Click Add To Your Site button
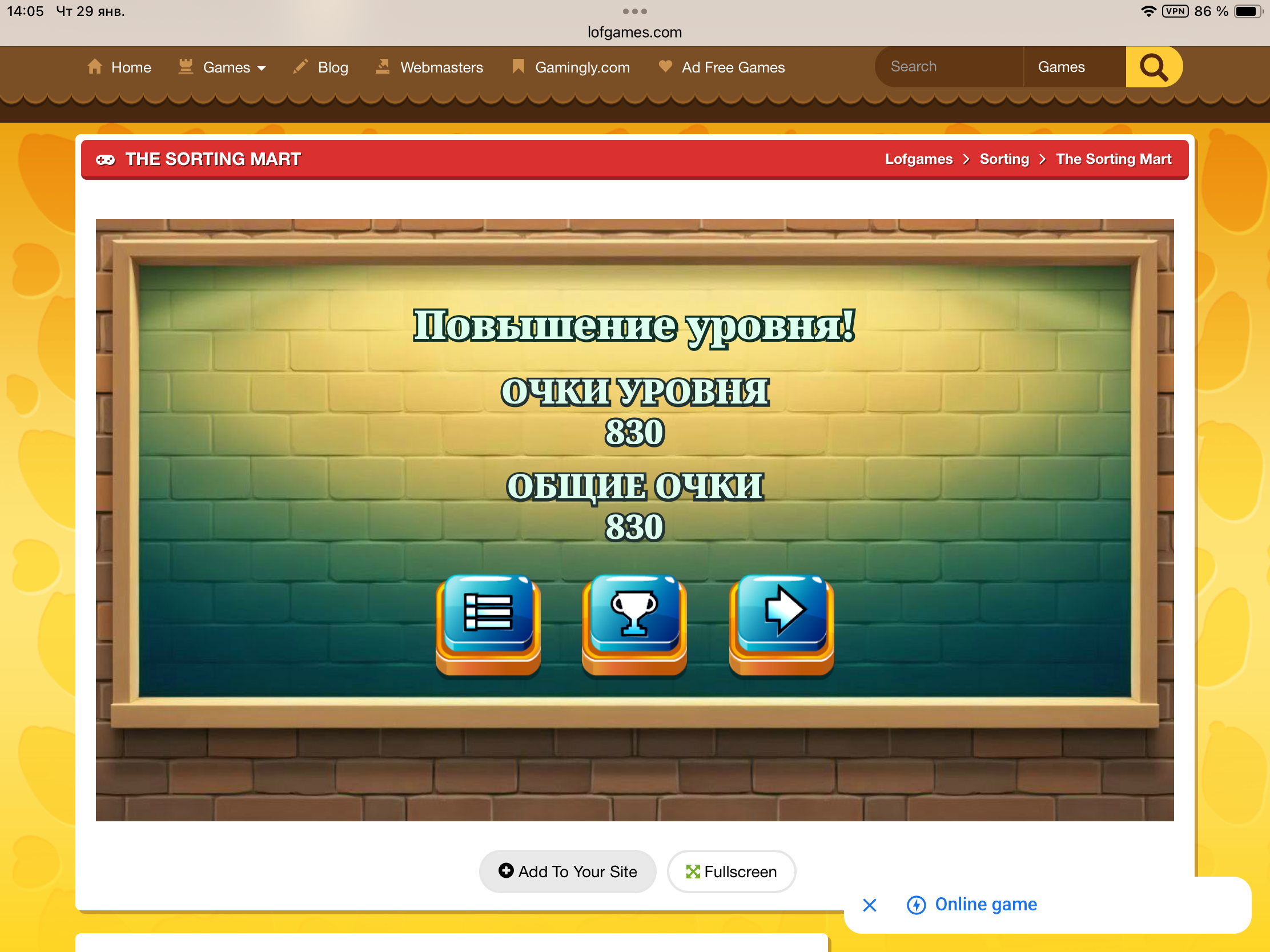The image size is (1270, 952). point(567,871)
